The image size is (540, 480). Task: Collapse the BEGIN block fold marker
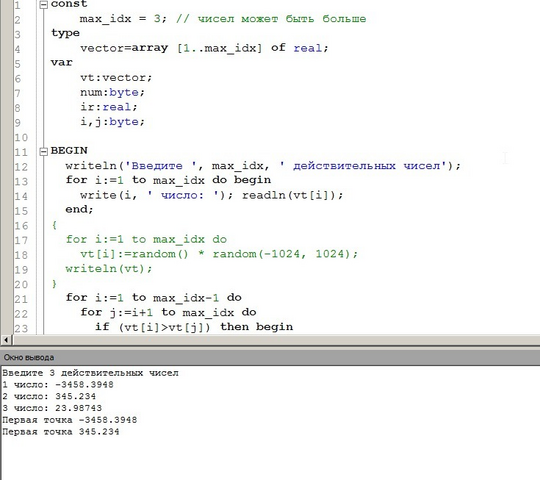pyautogui.click(x=43, y=151)
